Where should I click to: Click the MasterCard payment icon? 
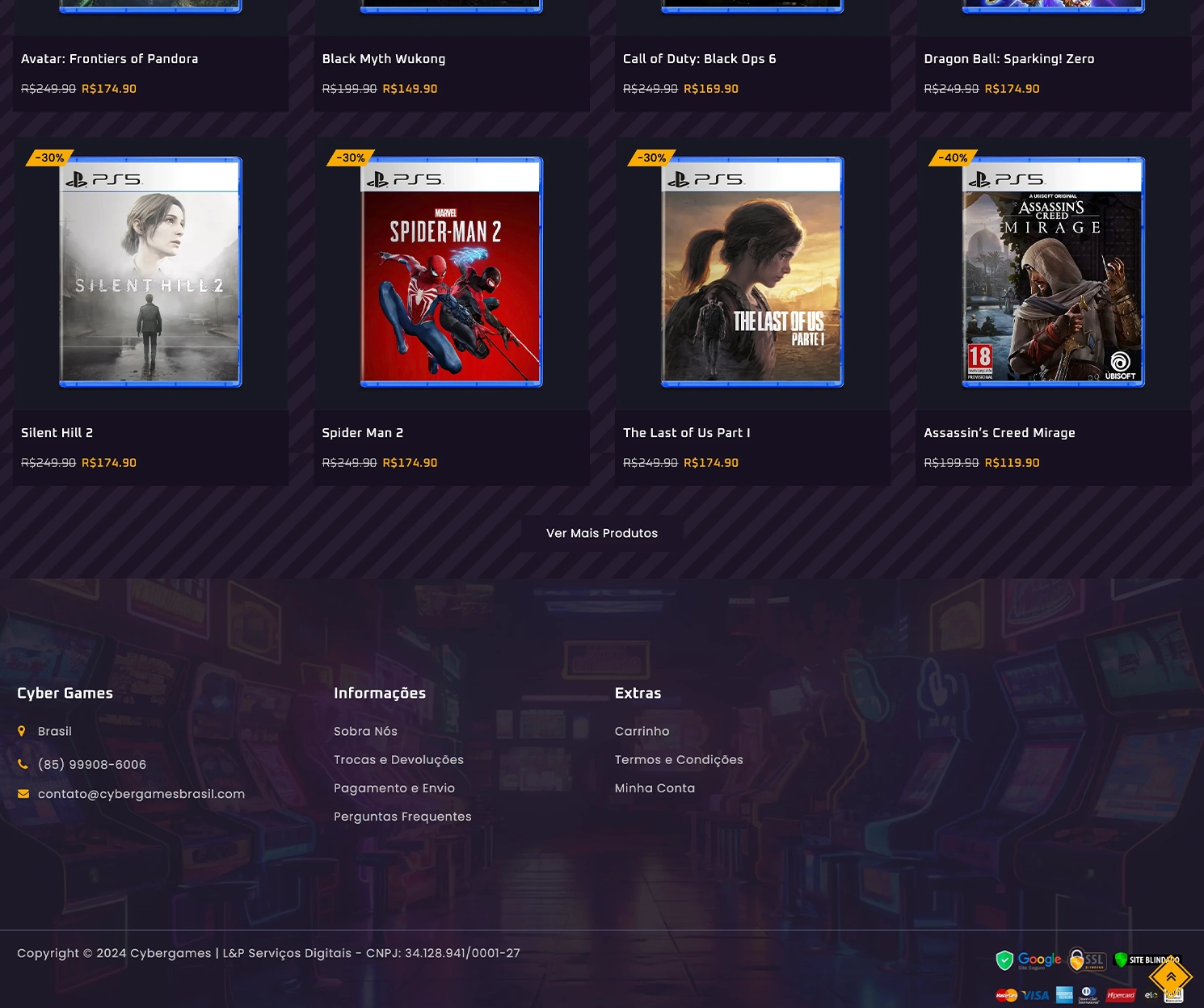(1007, 995)
